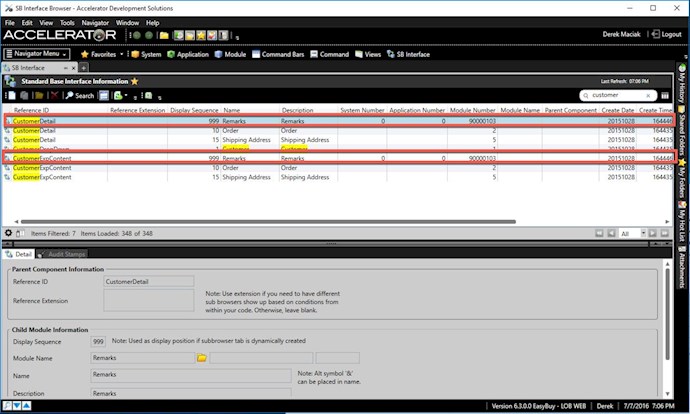Open Application from navigation bar

(x=188, y=54)
